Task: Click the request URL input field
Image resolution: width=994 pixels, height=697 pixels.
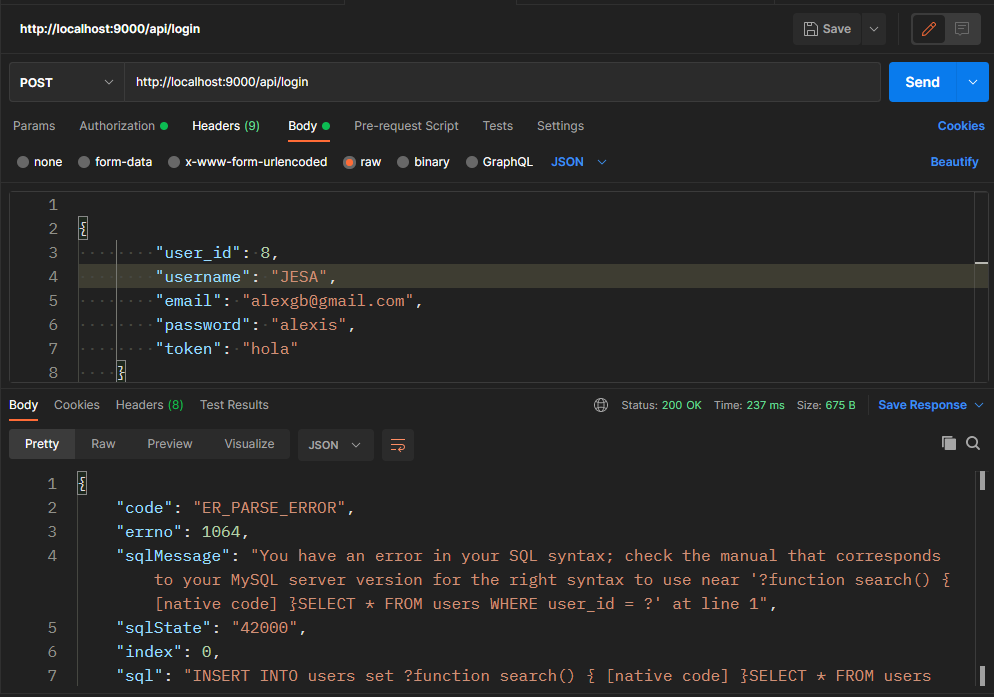Action: [x=500, y=82]
